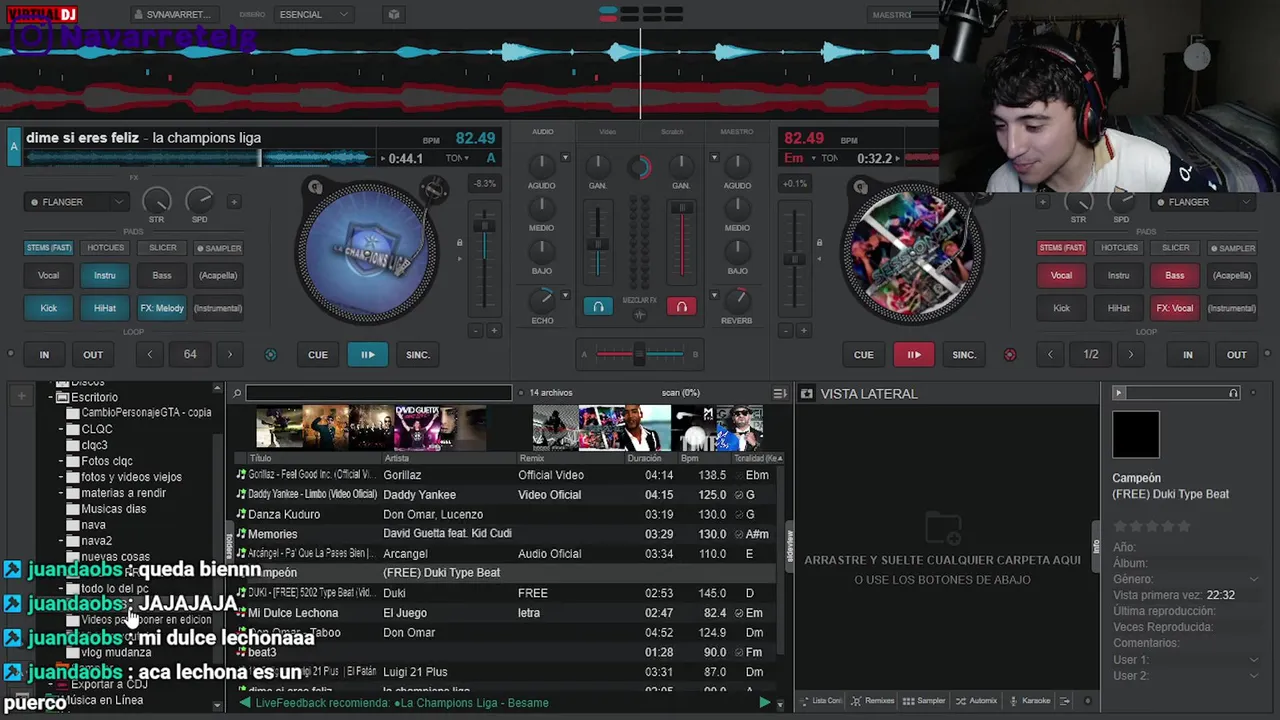Click the Escritorio folder icon
This screenshot has width=1280, height=720.
click(x=62, y=397)
